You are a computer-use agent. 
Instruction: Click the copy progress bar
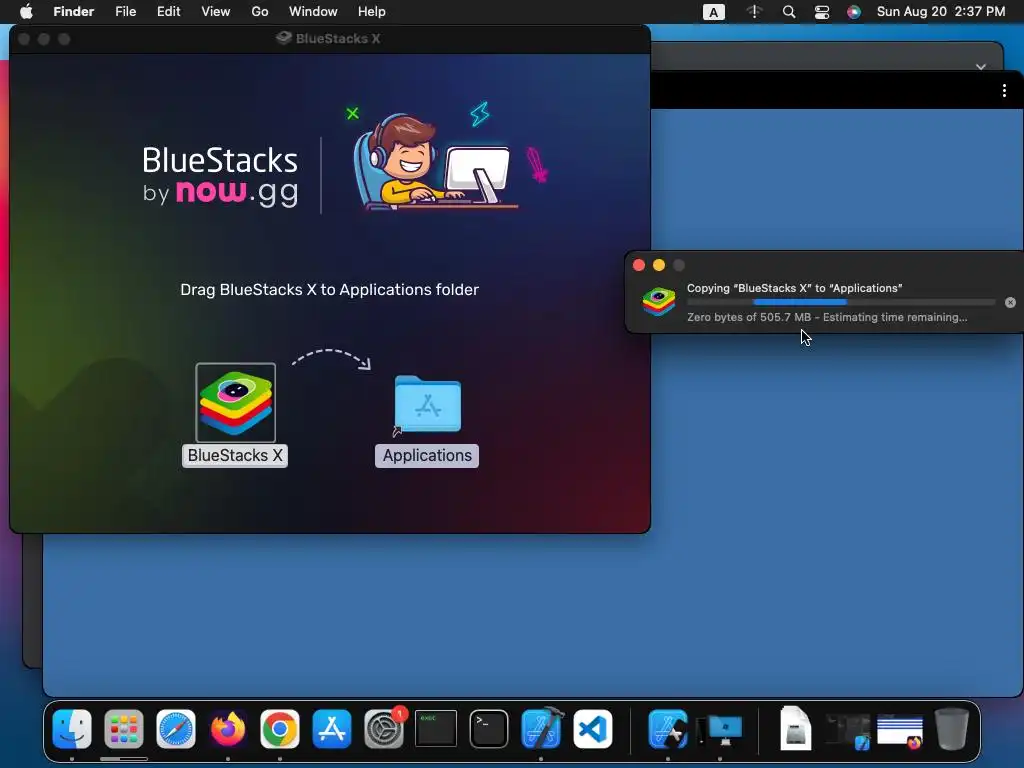click(841, 302)
